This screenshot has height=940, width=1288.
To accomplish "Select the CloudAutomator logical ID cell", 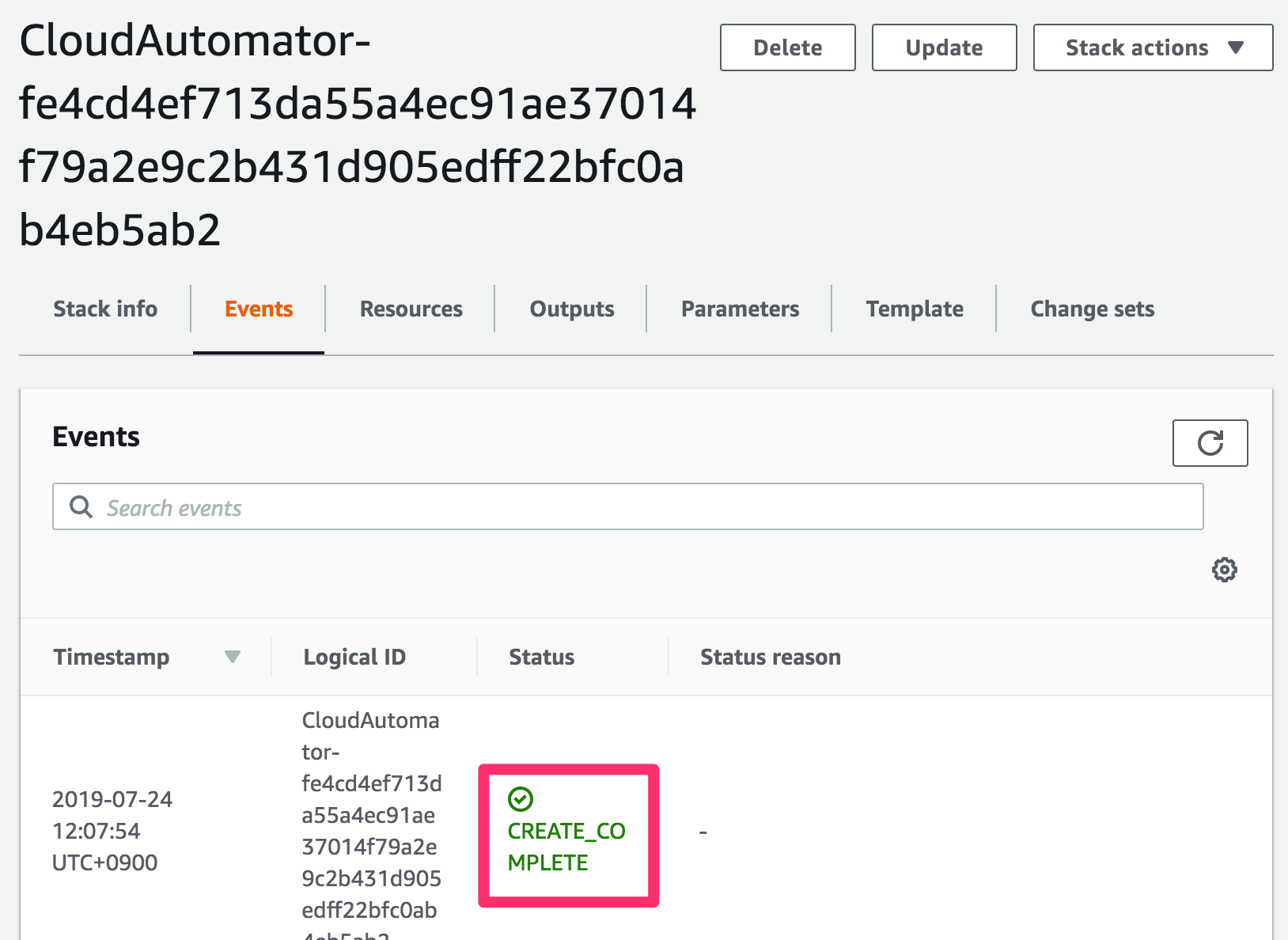I will click(371, 823).
